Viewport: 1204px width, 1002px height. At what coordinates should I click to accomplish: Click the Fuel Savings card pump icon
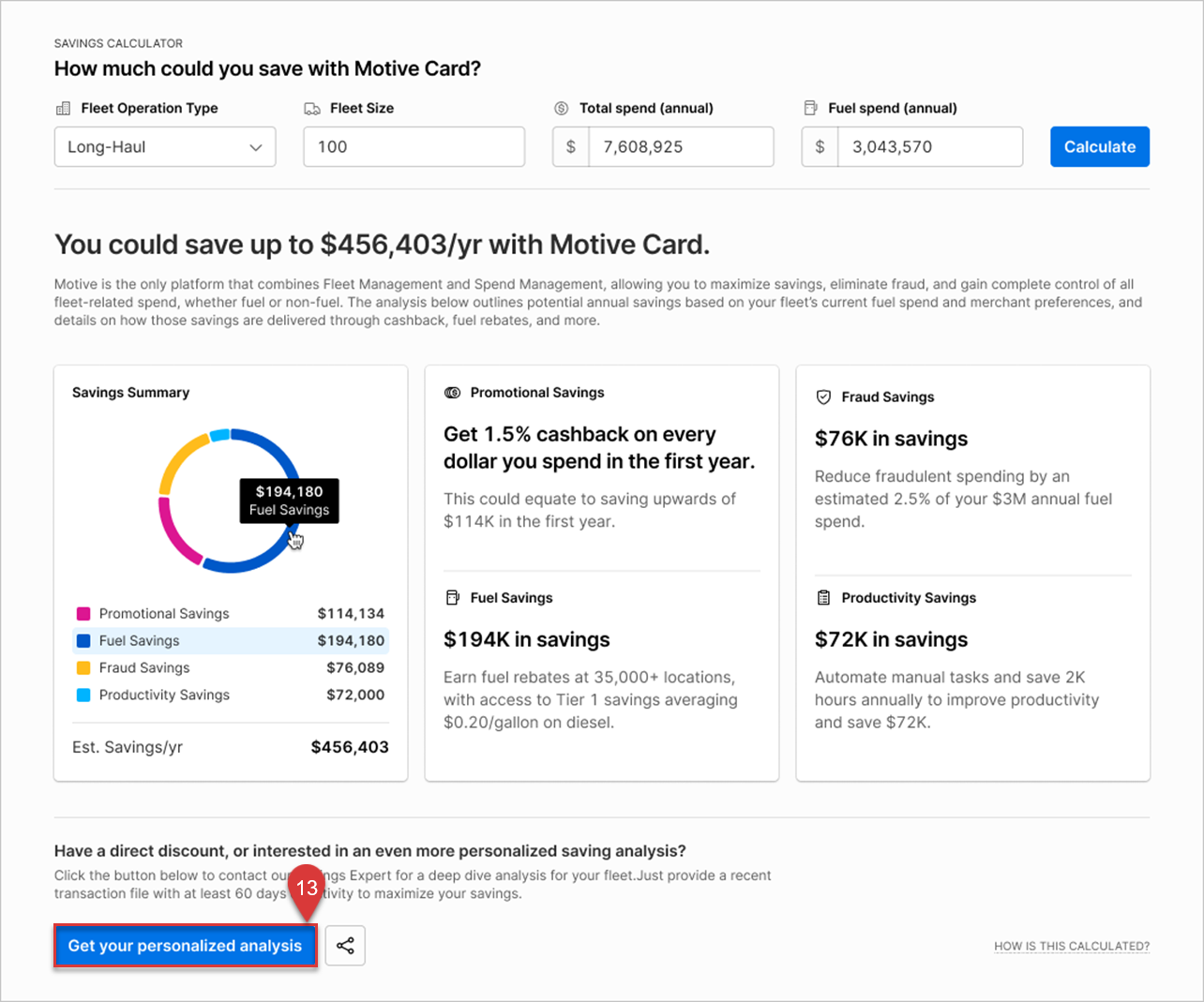(452, 598)
